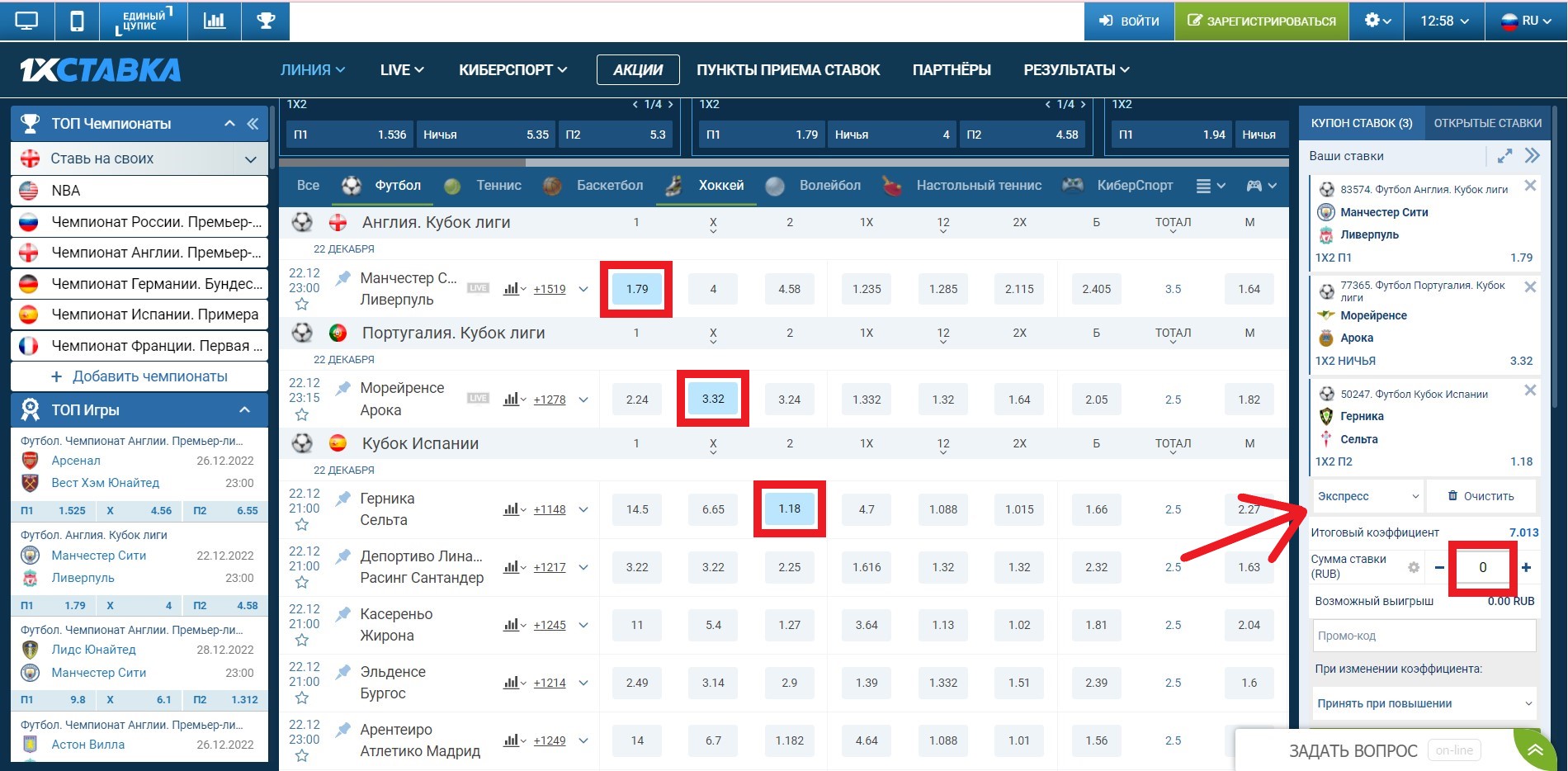Switch to Открытые ставки tab
1568x771 pixels.
[1488, 123]
